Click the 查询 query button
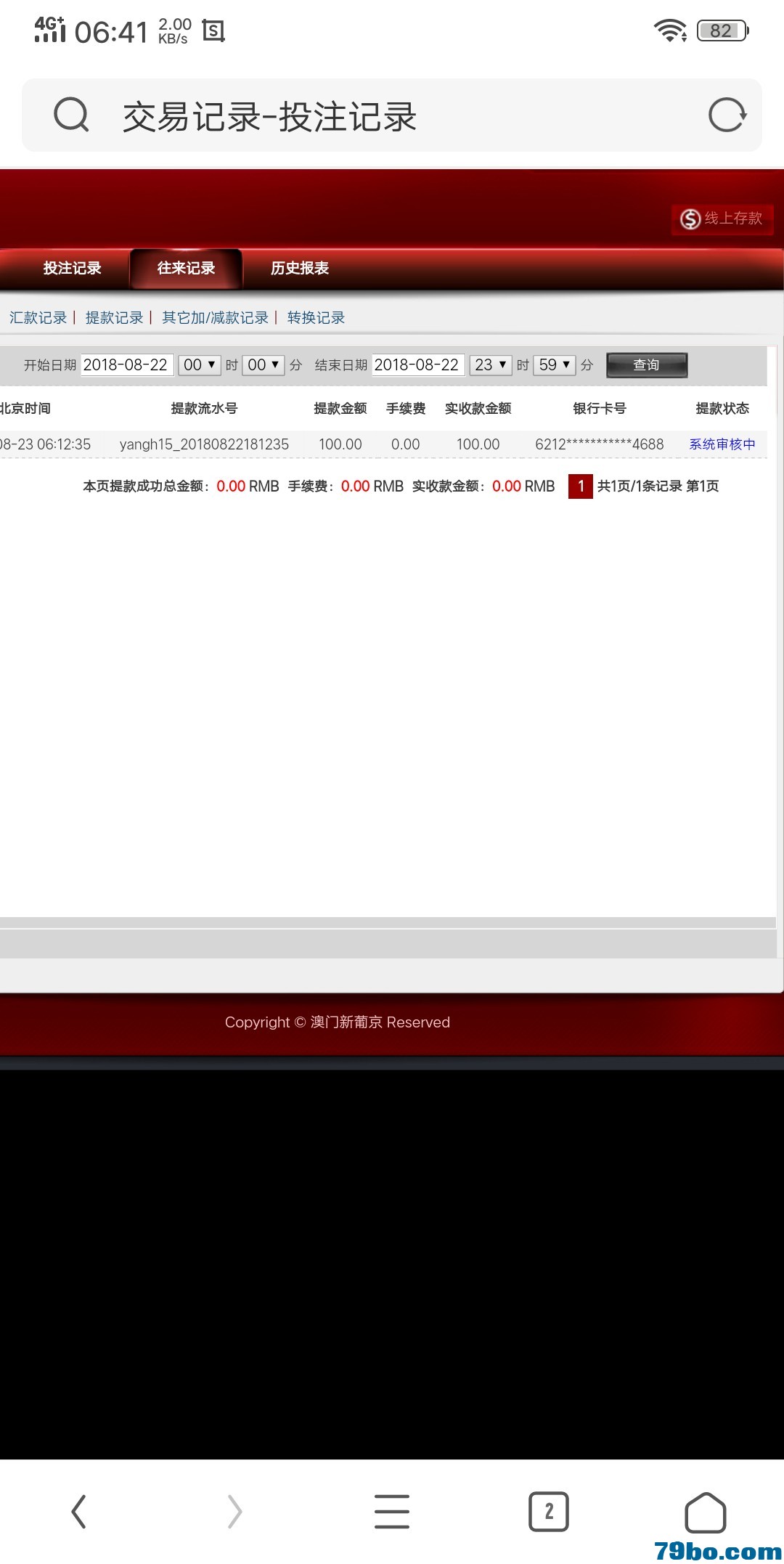The image size is (784, 1564). pos(646,365)
